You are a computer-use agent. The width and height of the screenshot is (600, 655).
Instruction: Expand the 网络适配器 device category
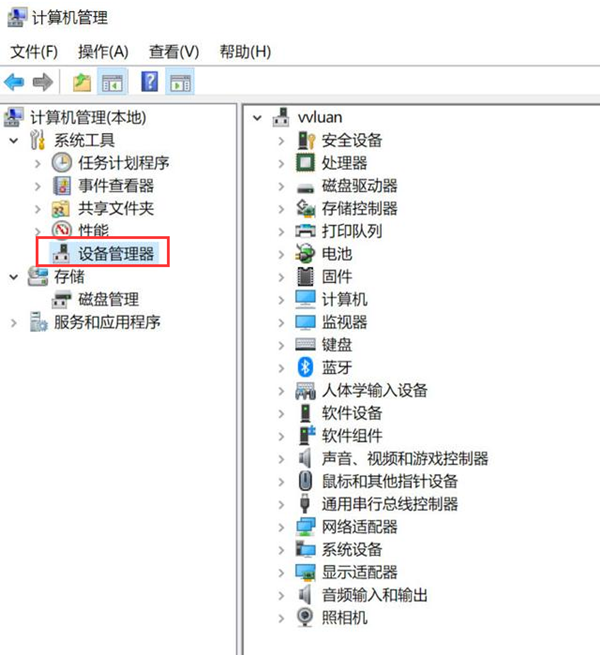pyautogui.click(x=281, y=527)
